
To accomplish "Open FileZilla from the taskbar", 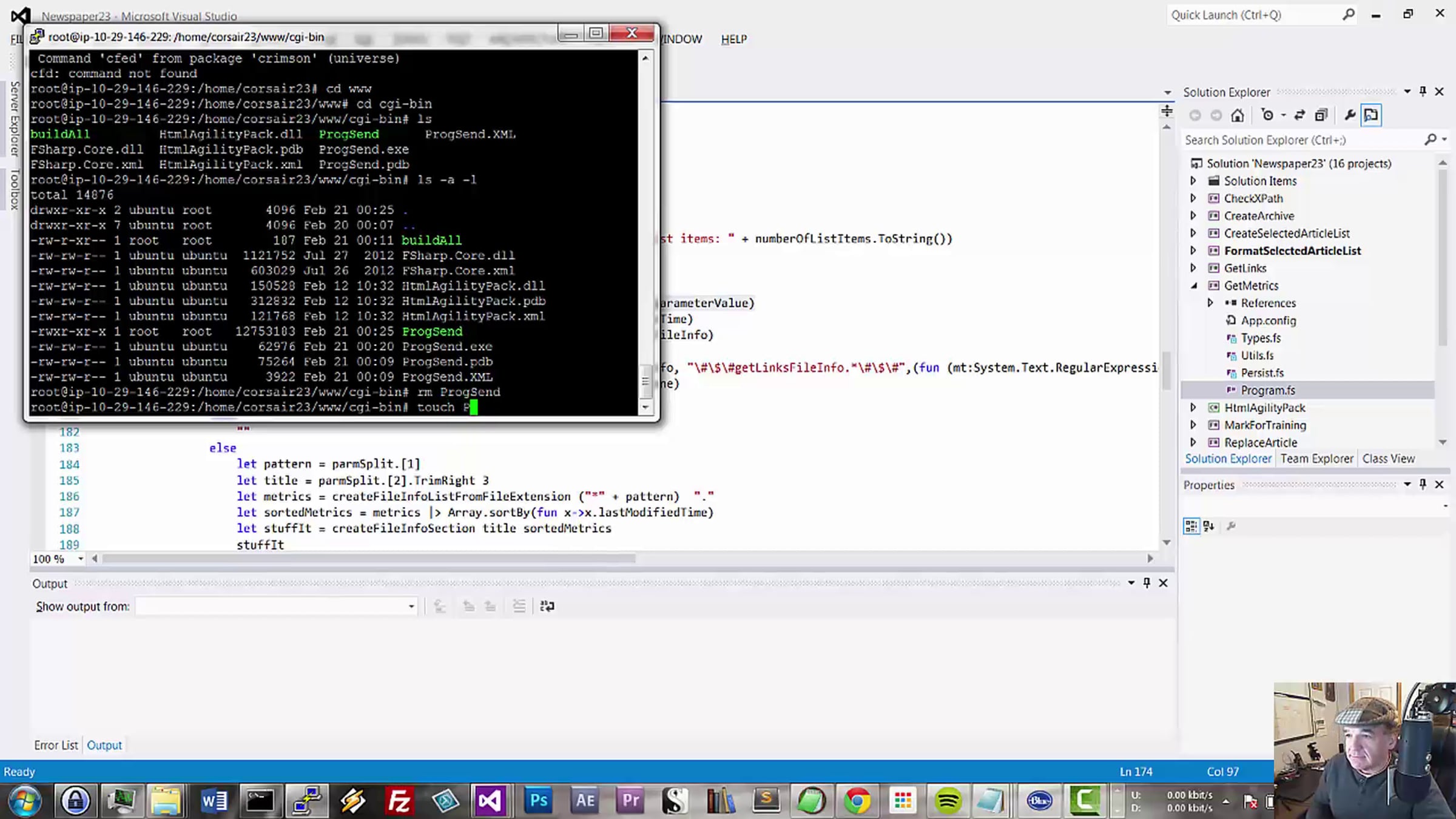I will click(x=399, y=801).
